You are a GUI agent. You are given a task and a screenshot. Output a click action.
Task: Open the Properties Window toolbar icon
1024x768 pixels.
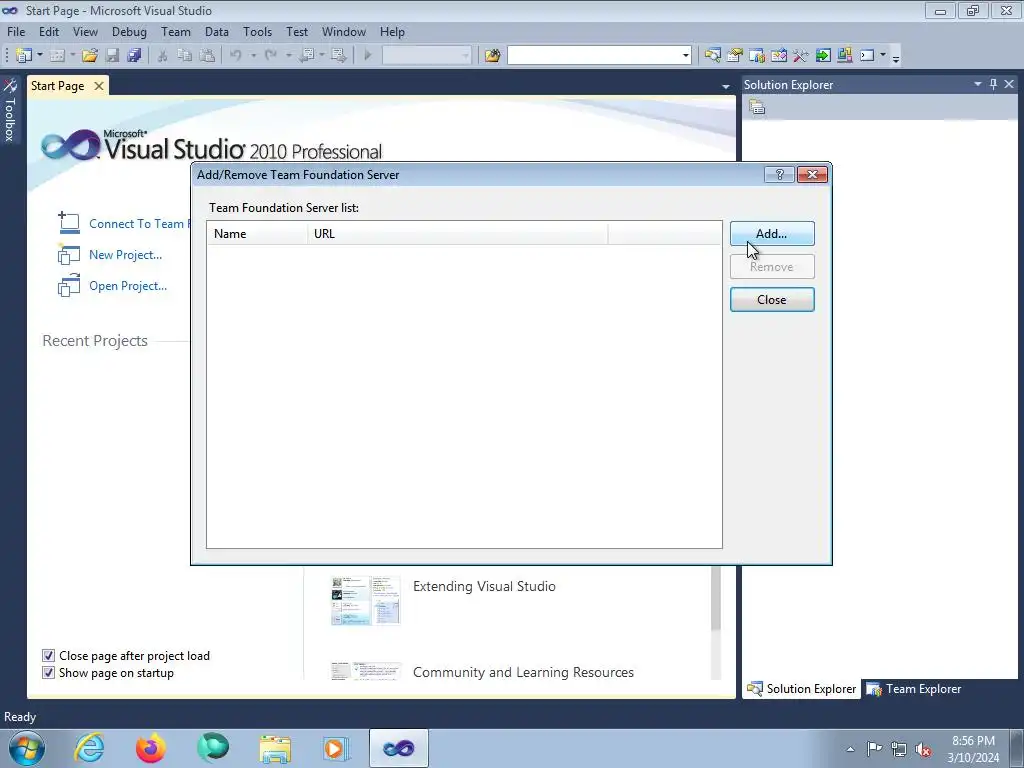[735, 56]
